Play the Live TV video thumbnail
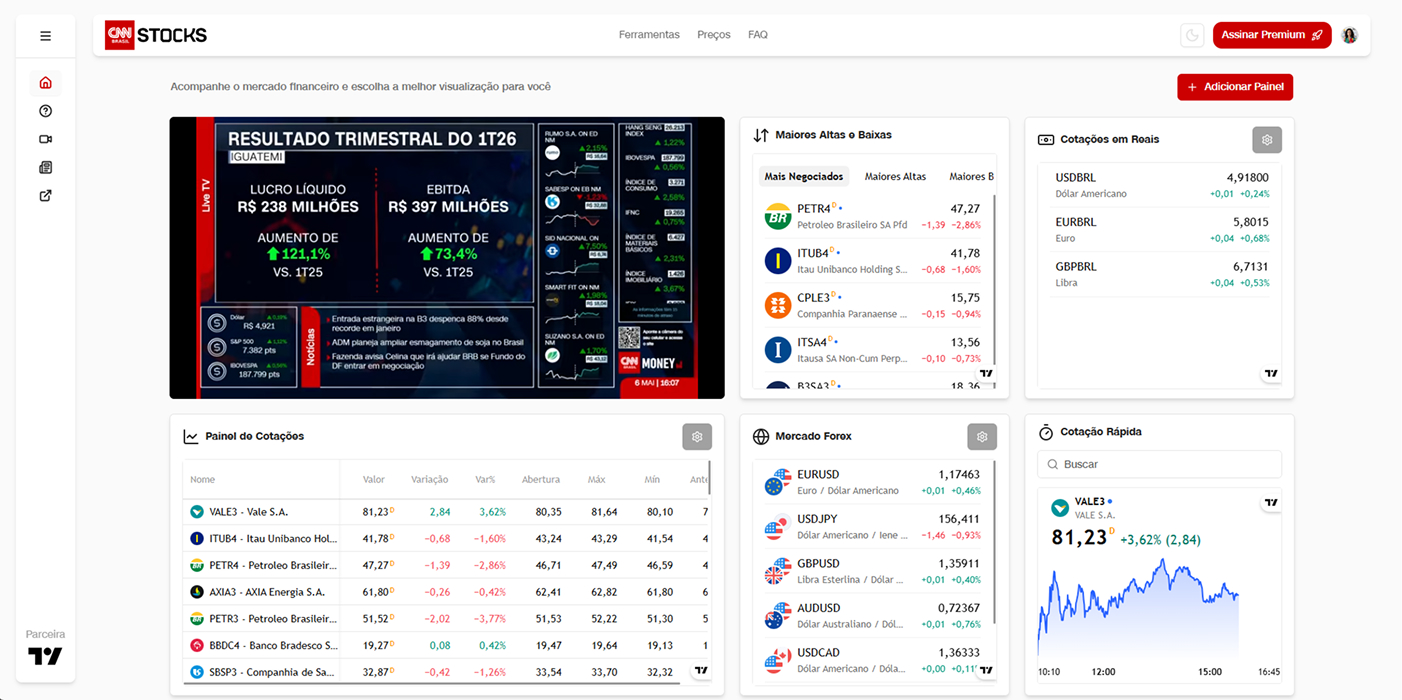The image size is (1402, 700). (447, 258)
